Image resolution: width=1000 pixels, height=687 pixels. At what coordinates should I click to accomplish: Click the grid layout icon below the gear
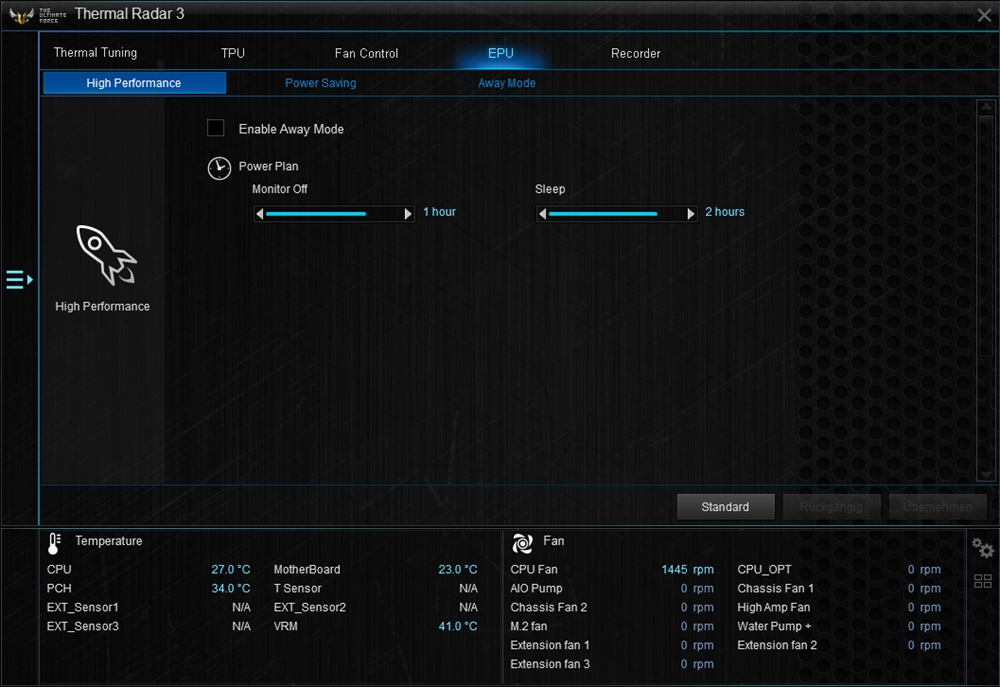[983, 581]
